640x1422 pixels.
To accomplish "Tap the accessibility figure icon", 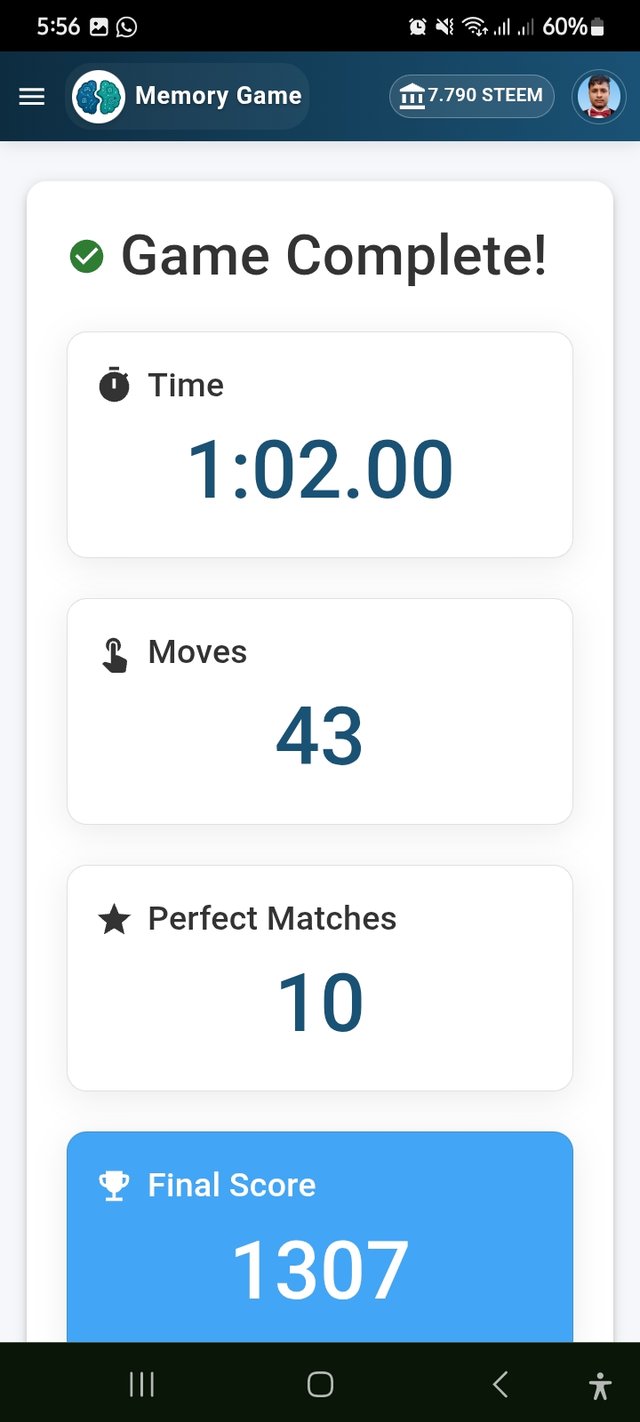I will [600, 1385].
